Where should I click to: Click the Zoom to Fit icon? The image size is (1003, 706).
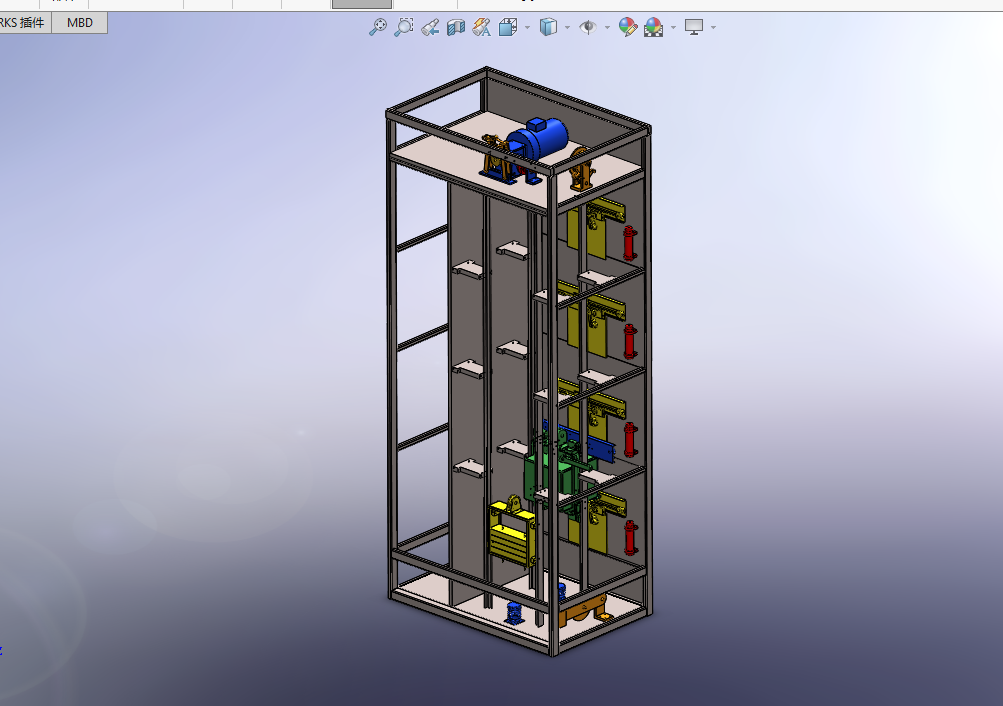(378, 27)
